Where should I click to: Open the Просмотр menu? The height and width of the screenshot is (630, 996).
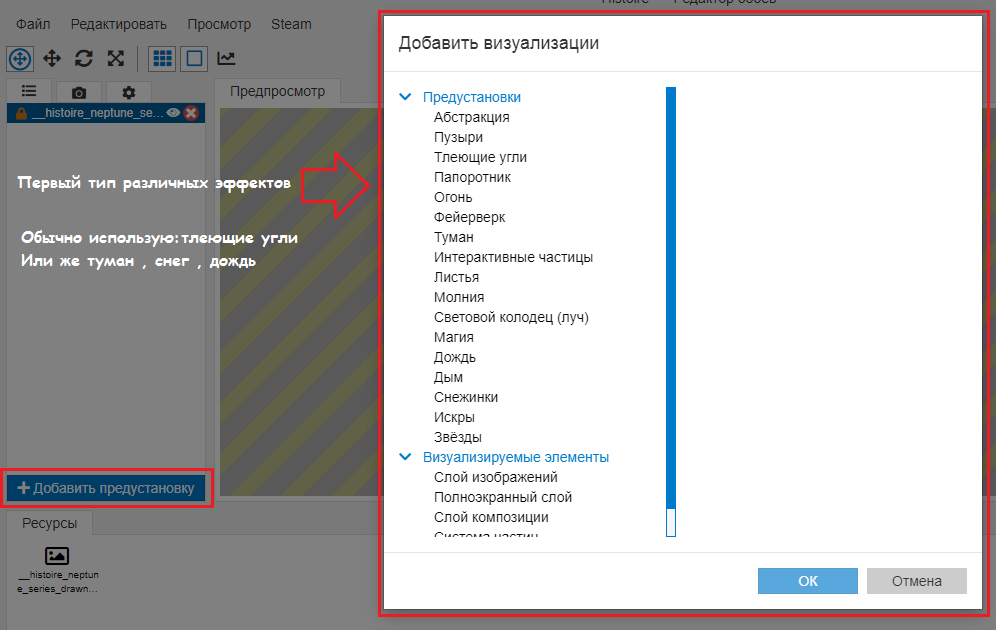[219, 24]
